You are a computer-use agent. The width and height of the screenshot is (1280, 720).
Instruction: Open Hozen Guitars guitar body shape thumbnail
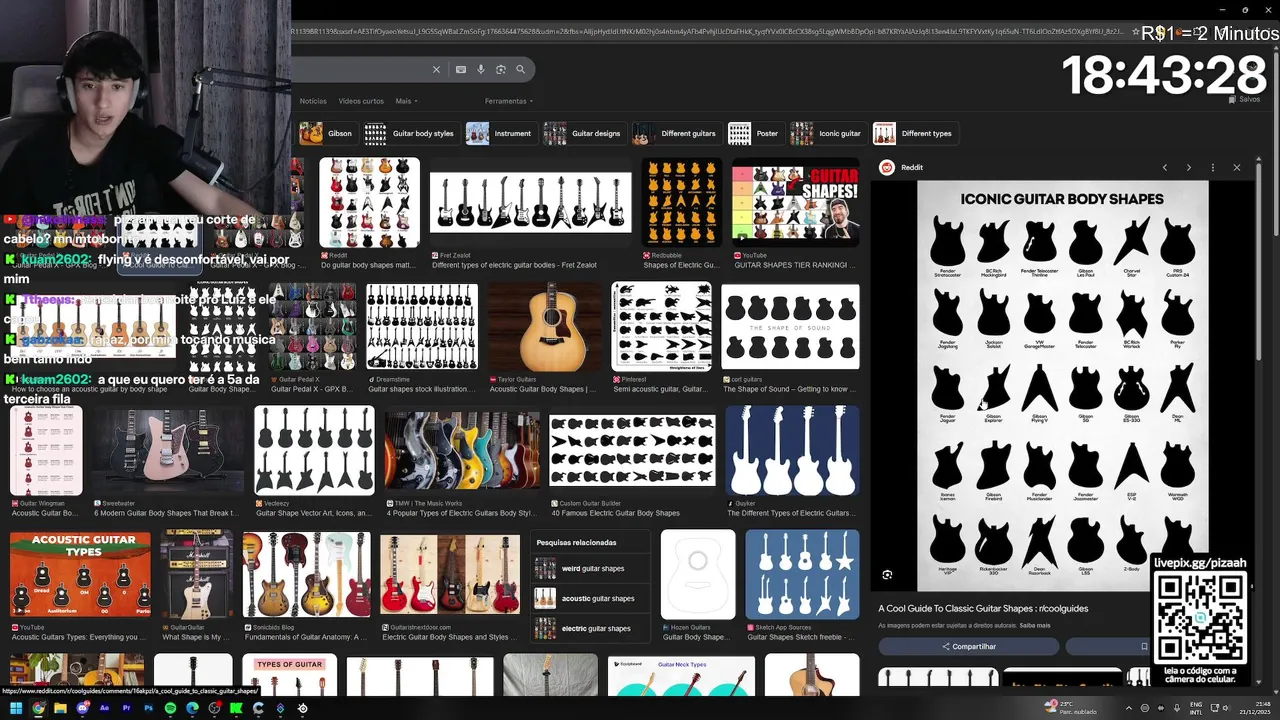point(698,575)
